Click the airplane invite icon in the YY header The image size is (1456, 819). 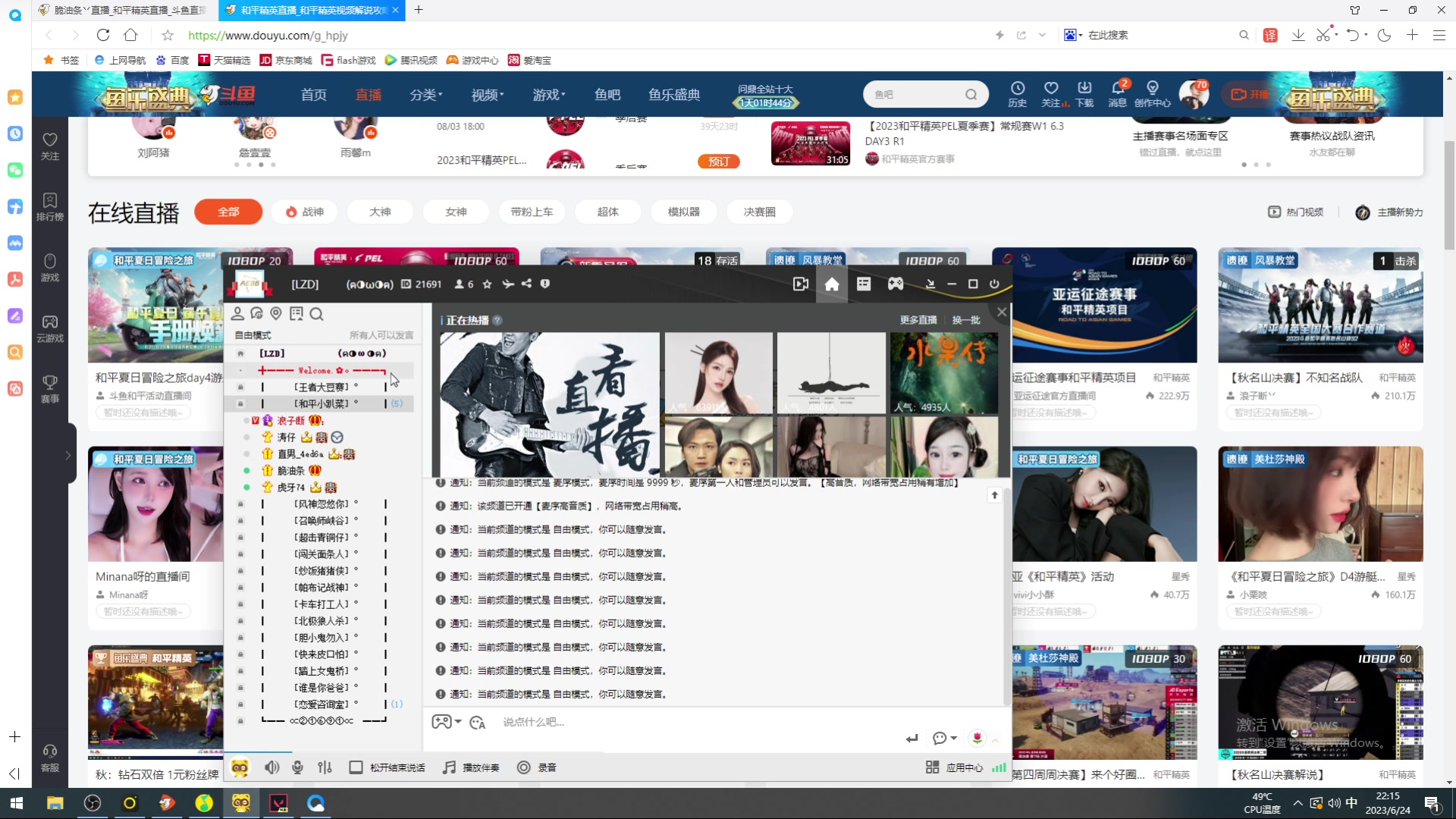coord(507,284)
